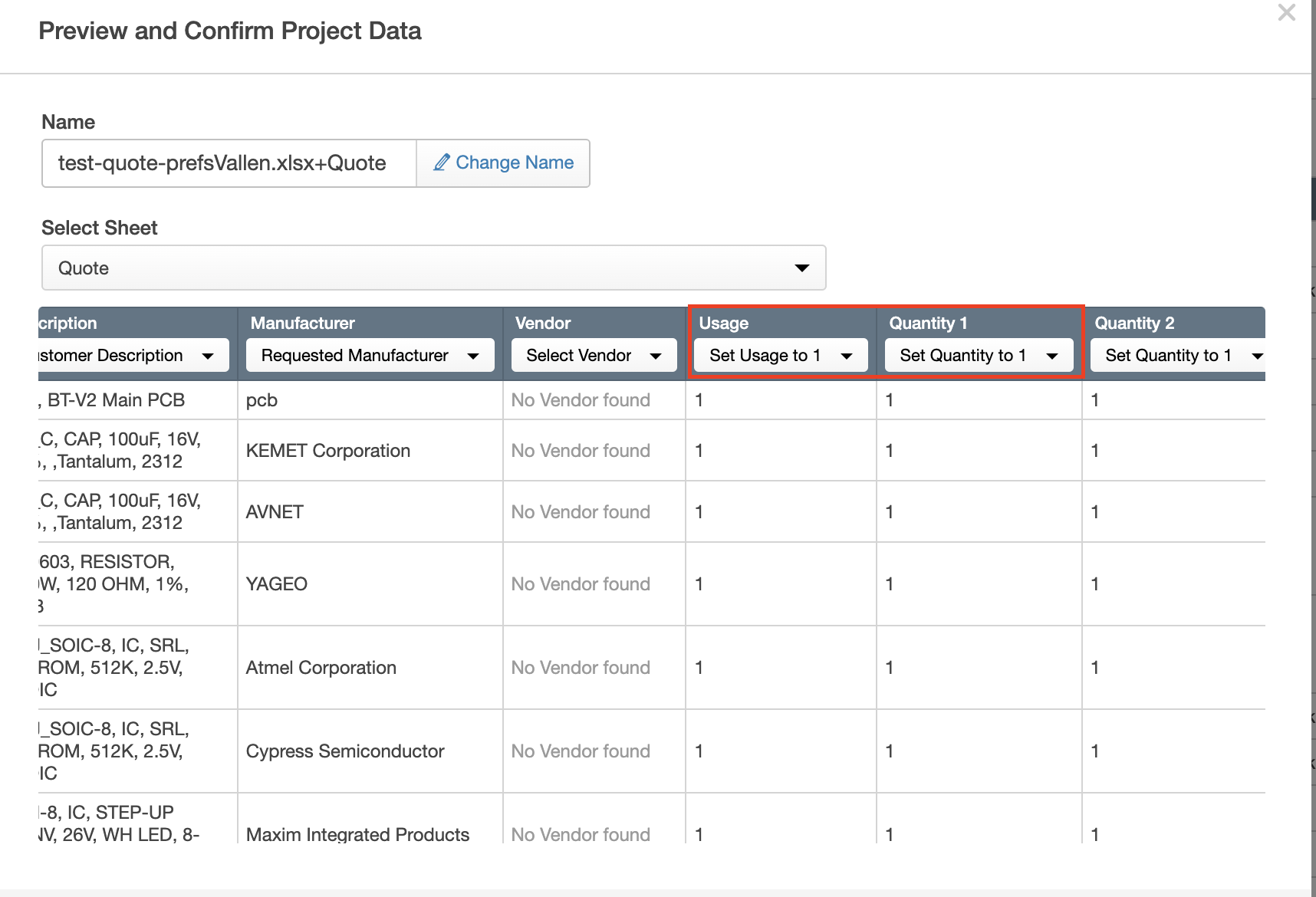Expand Set Quantity to 1 under Quantity 1

click(x=979, y=356)
